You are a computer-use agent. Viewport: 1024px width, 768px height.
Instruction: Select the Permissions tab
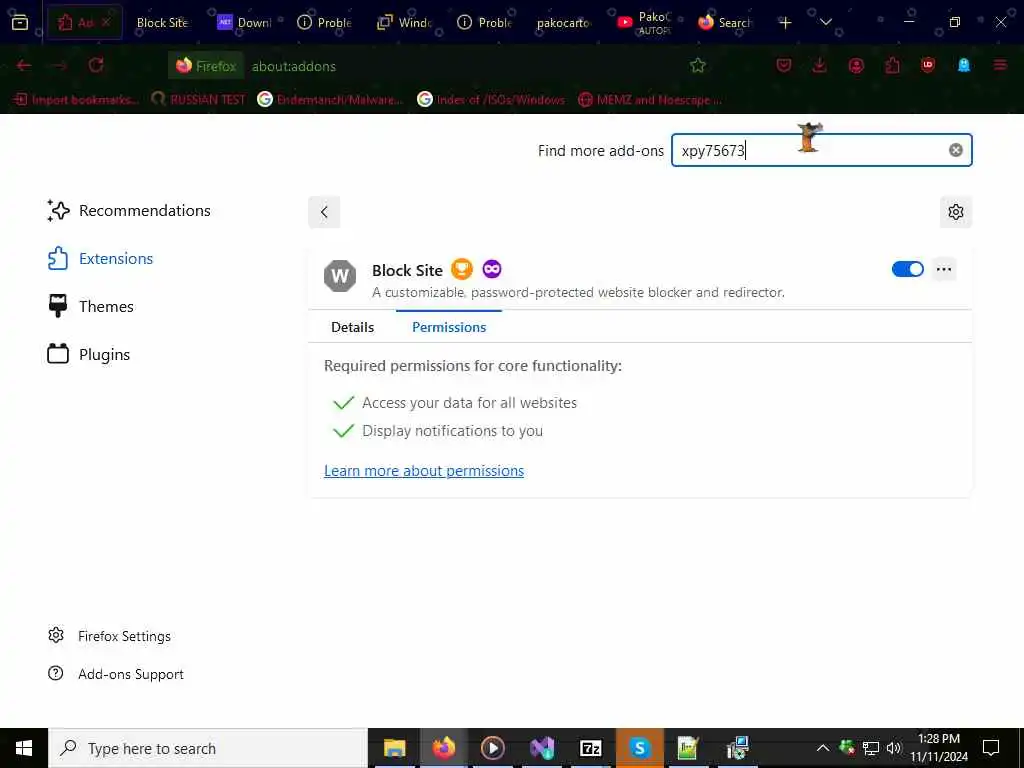(x=449, y=327)
